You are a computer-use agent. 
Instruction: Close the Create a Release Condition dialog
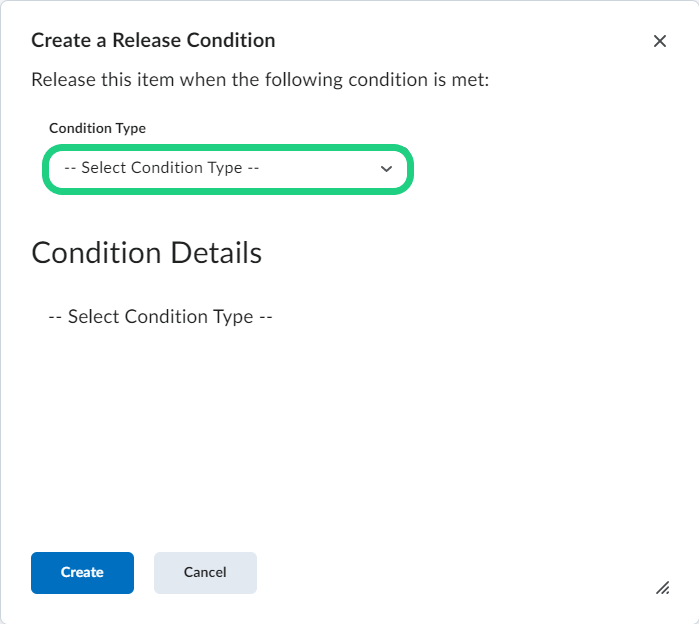click(659, 41)
